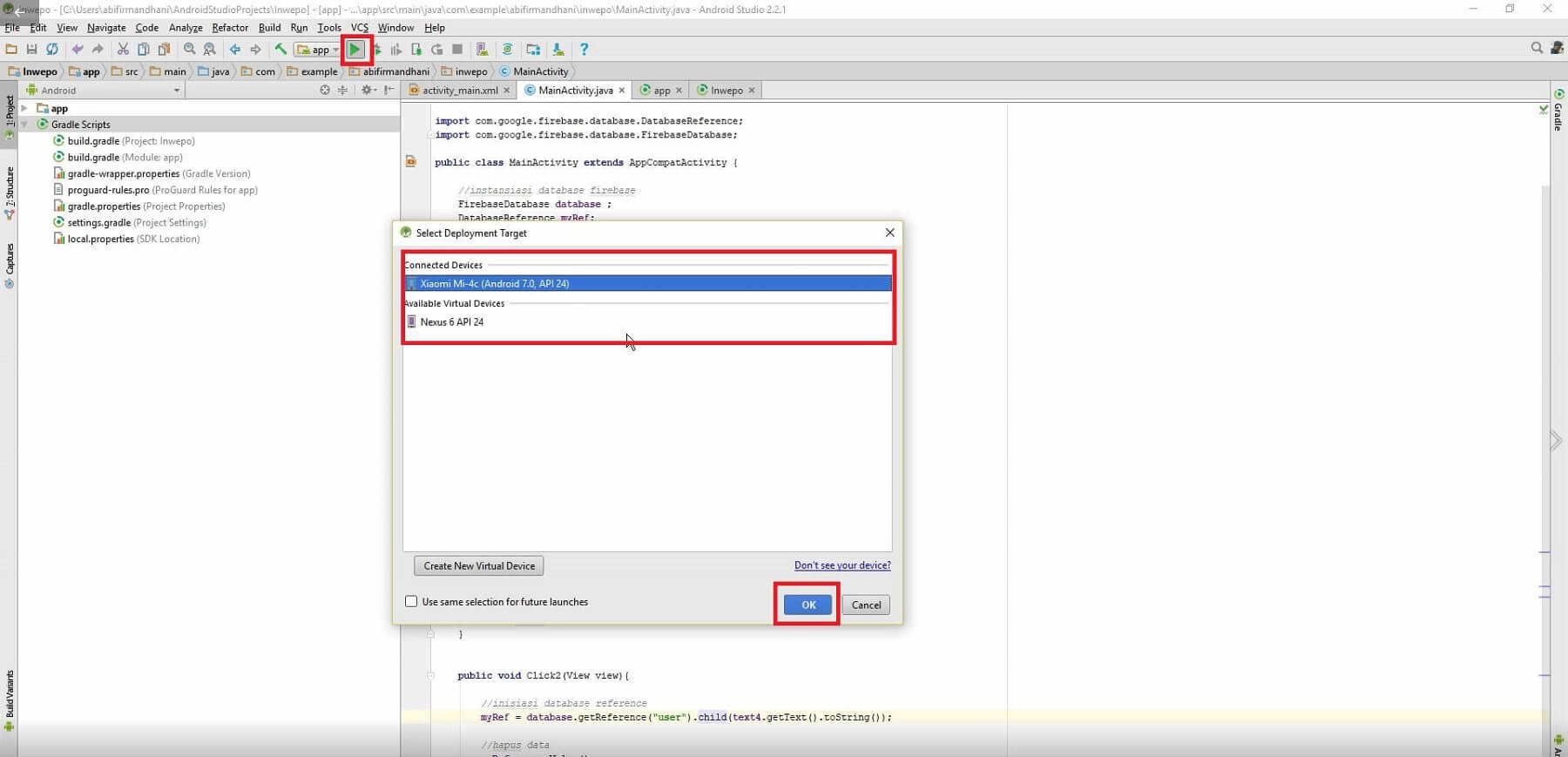
Task: Enable Use same selection for future launches
Action: pos(411,602)
